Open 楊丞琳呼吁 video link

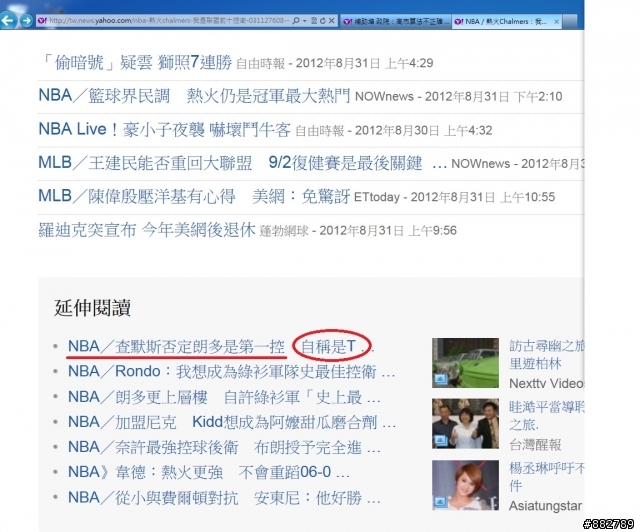pos(547,477)
